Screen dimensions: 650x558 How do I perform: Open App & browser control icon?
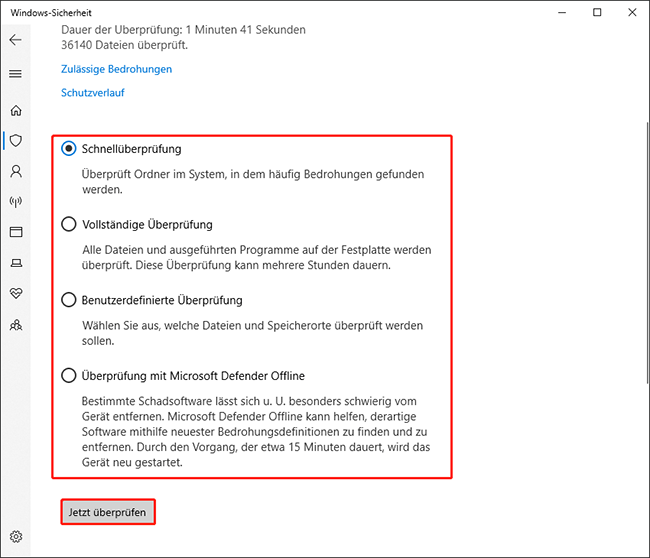click(15, 232)
